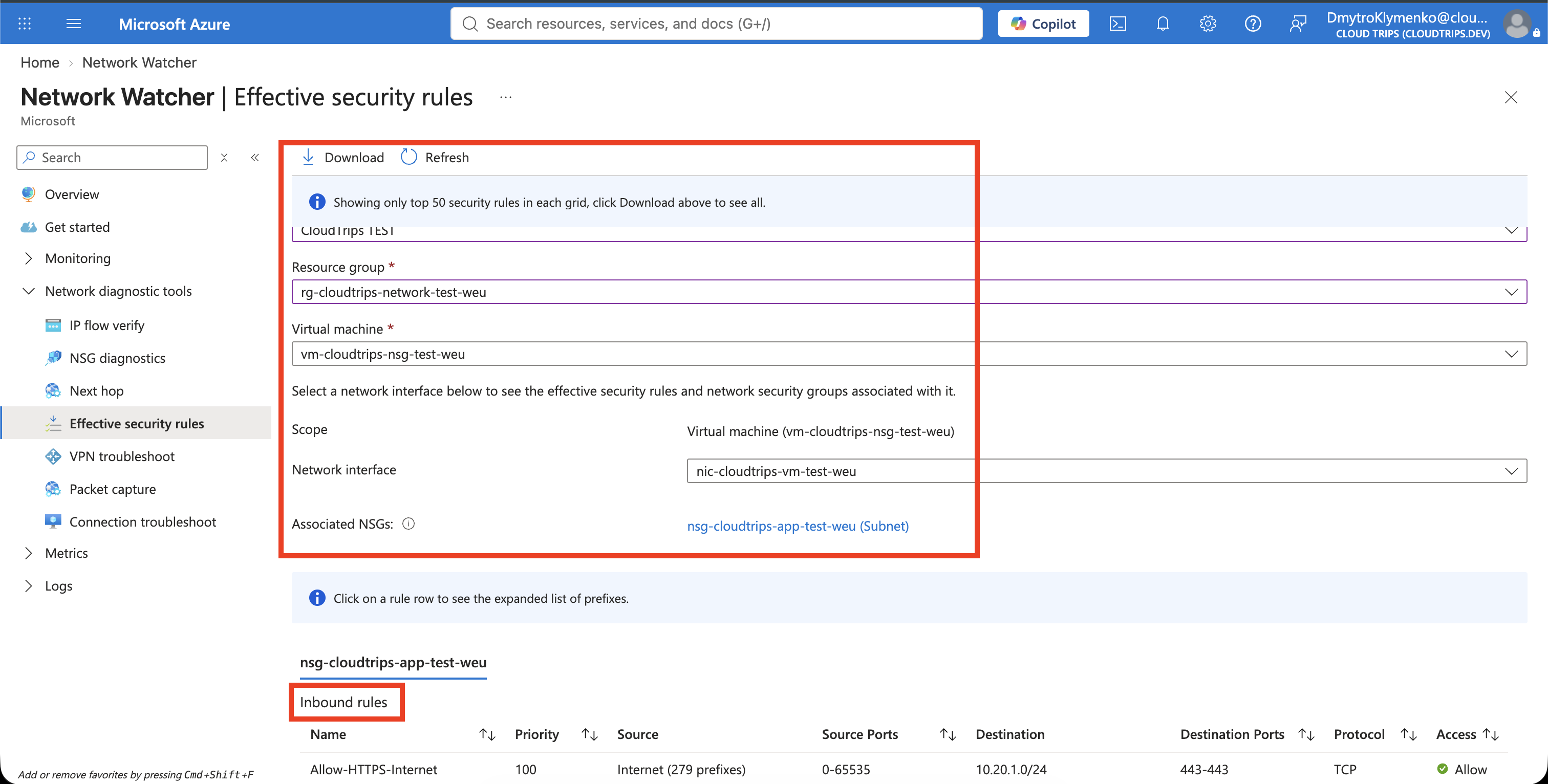Sort by Destination Ports column arrows
1548x784 pixels.
1306,734
